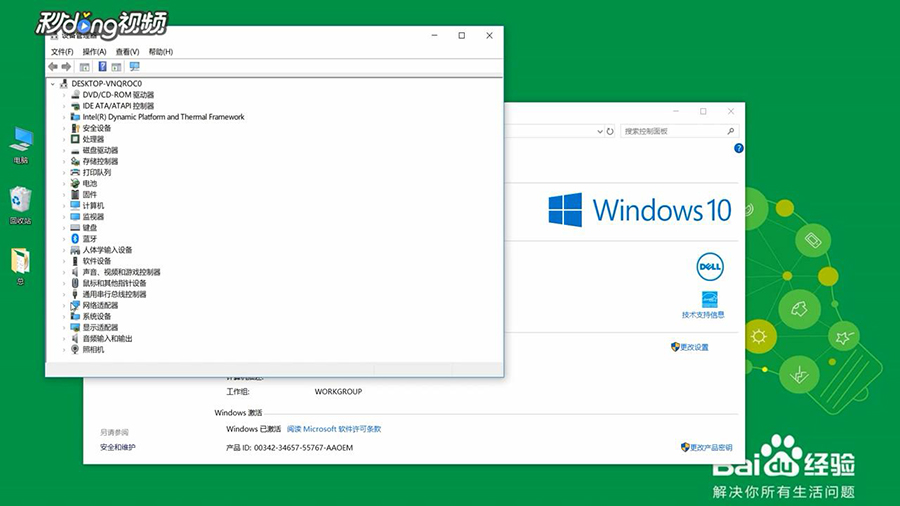Select the '软件设备' tree row text
This screenshot has height=506, width=900.
[x=97, y=261]
